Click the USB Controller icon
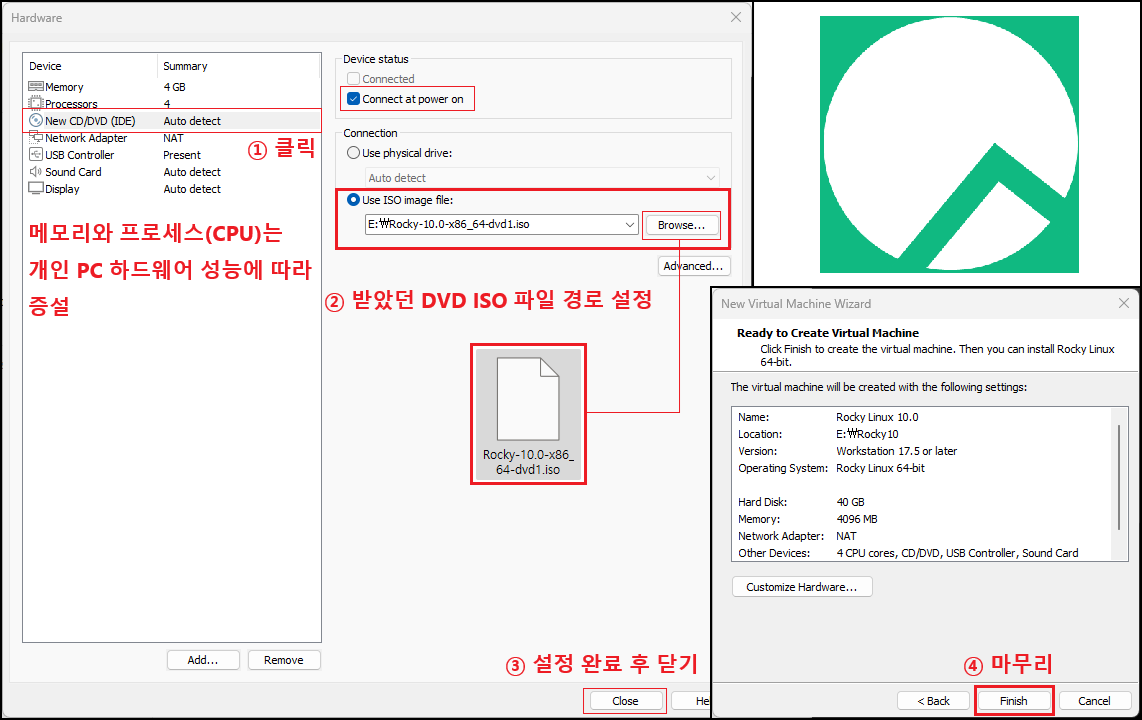The width and height of the screenshot is (1142, 720). (36, 154)
